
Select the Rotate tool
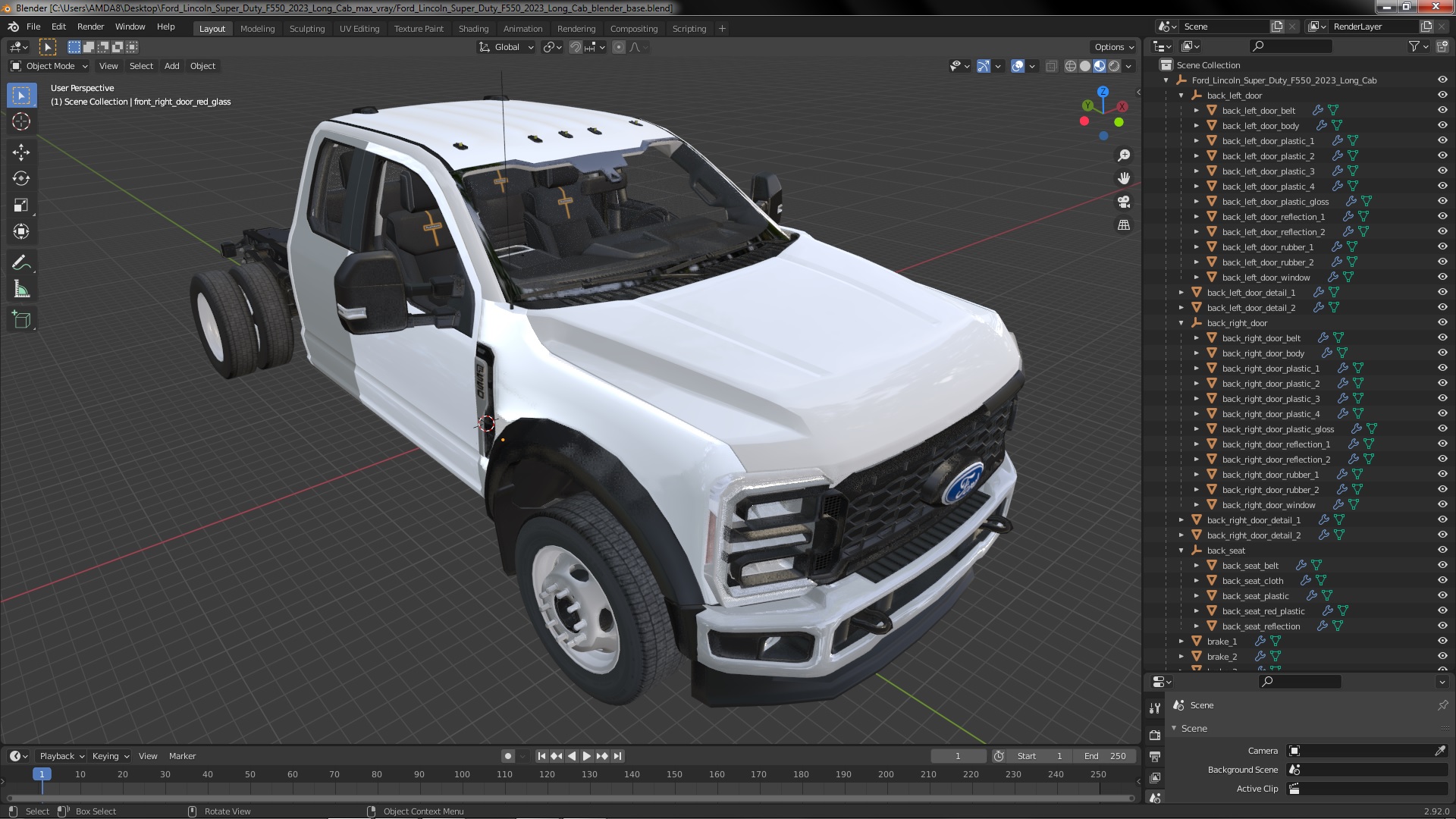21,179
